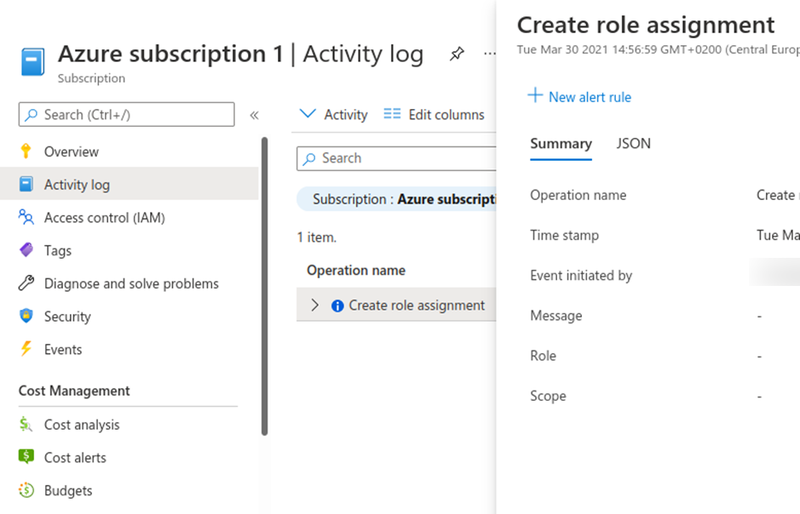
Task: Click the Azure subscription book icon
Action: [33, 61]
